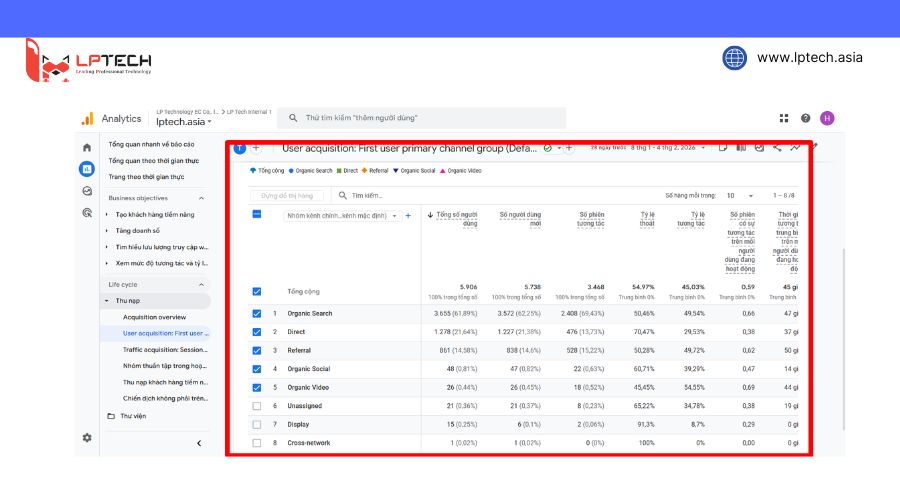Screen dimensions: 900x500
Task: Open the Admin settings gear
Action: click(87, 437)
